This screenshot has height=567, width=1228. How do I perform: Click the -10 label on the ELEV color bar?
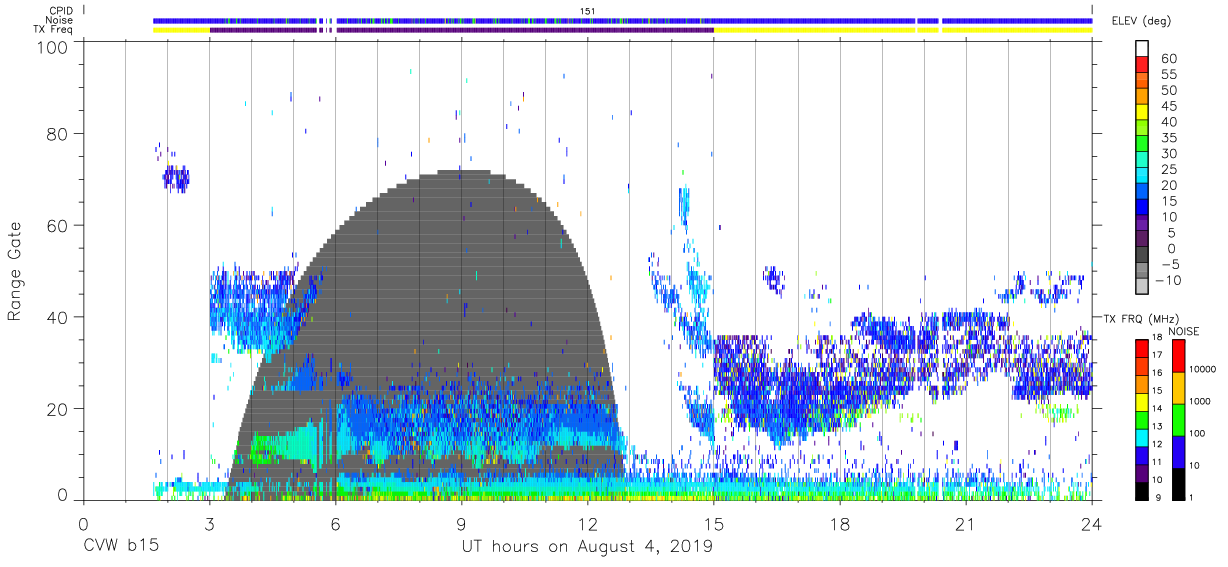(x=1169, y=280)
